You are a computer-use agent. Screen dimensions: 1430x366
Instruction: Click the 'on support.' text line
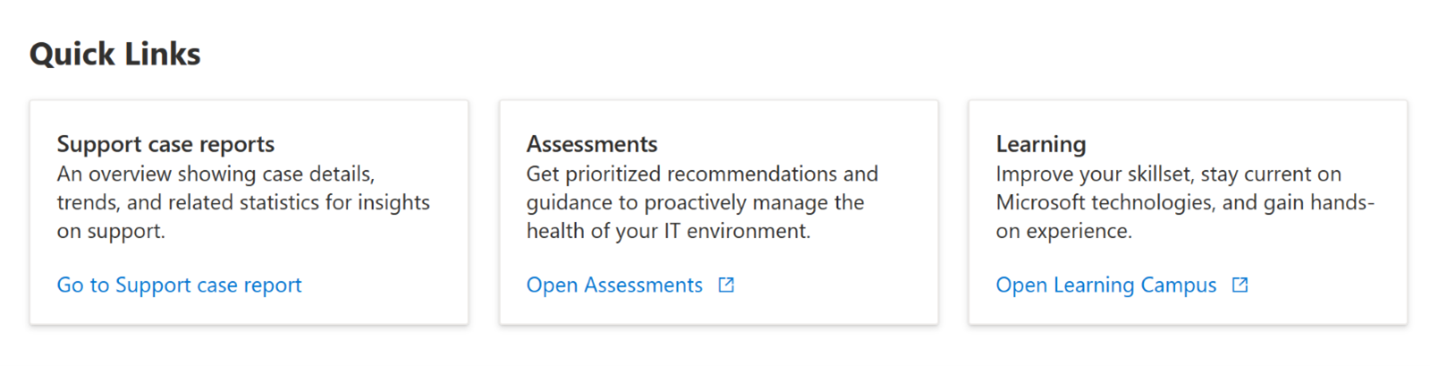tap(109, 232)
